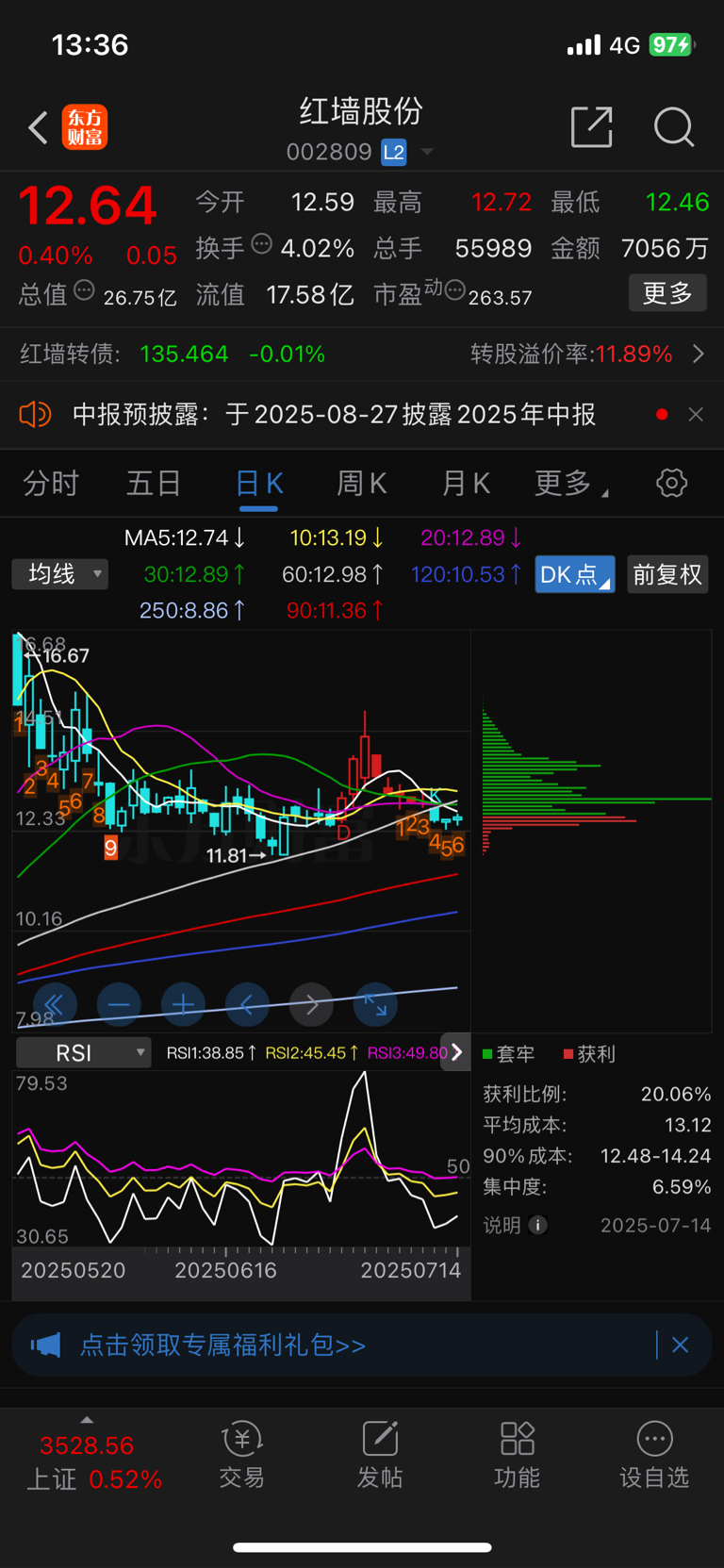Tap the blue 120:10.53 average value

466,574
